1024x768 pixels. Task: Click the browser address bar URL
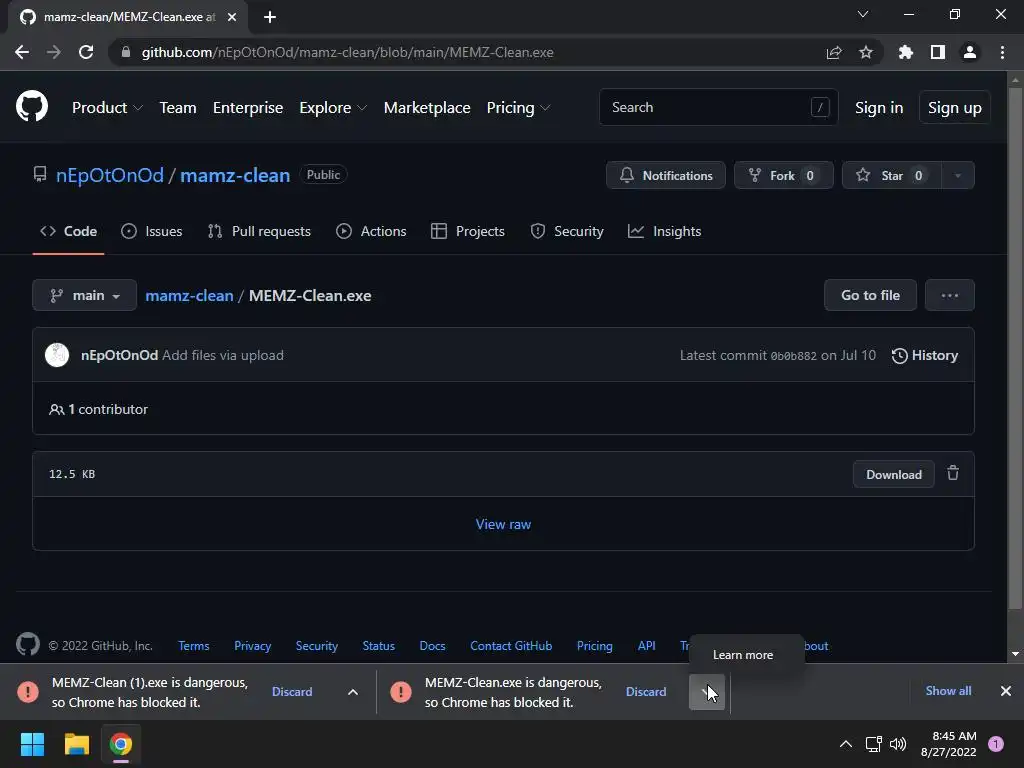click(347, 52)
